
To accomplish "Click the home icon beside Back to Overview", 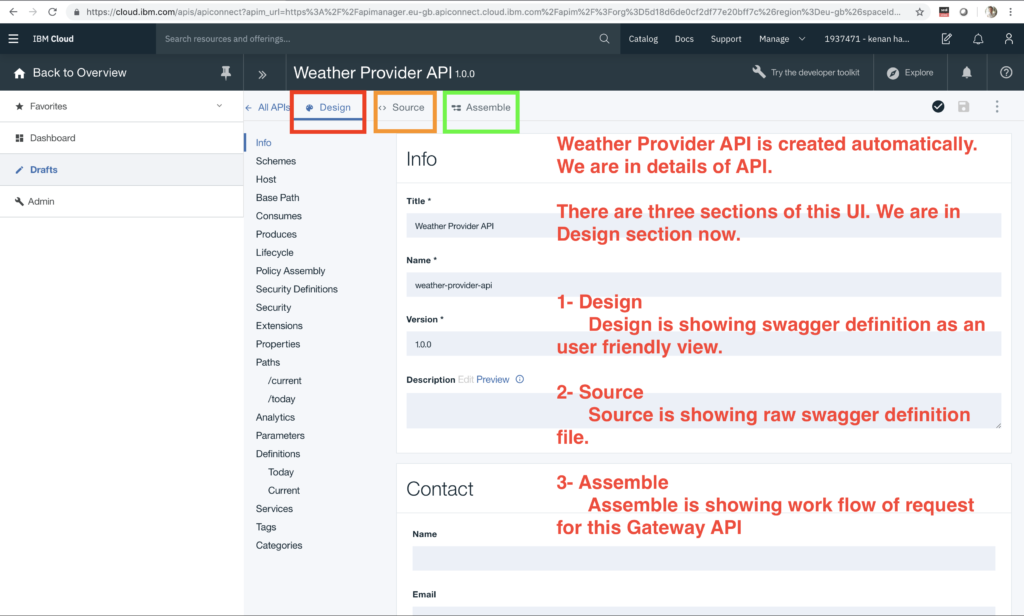I will [20, 73].
